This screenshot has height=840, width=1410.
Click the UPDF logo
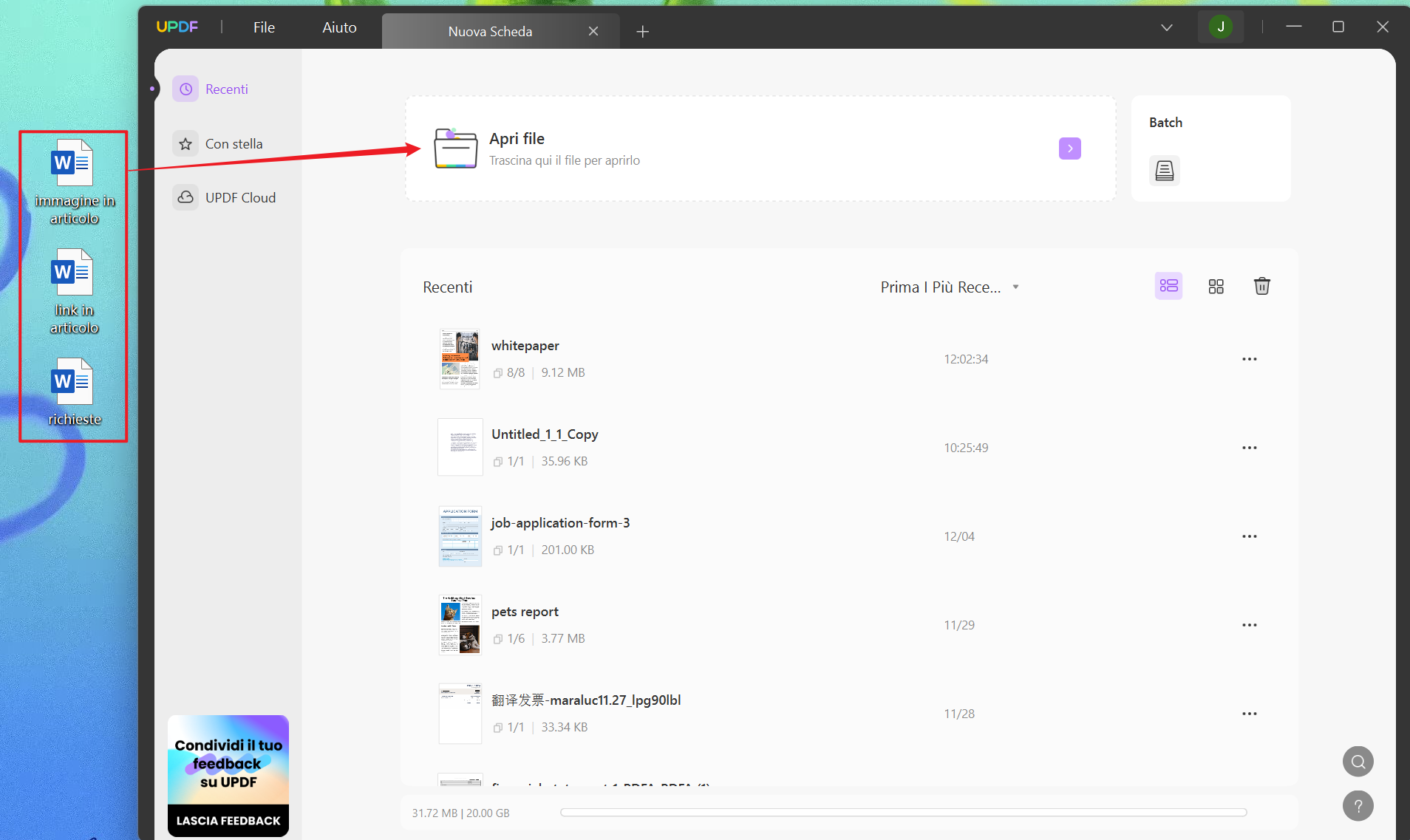click(177, 27)
